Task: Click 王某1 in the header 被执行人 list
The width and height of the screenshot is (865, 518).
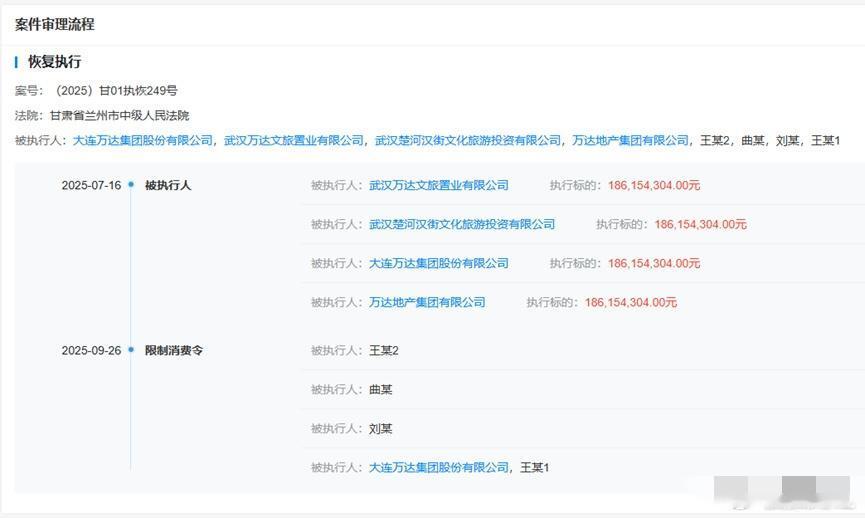Action: [x=825, y=141]
